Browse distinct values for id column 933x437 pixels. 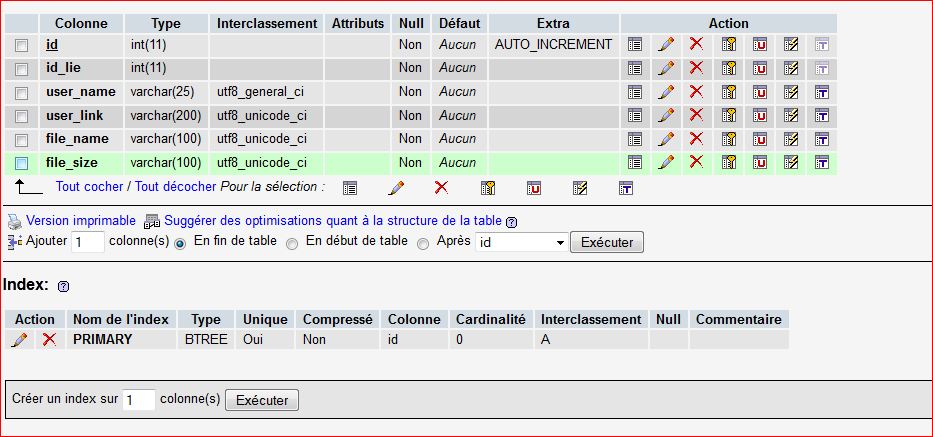coord(635,45)
